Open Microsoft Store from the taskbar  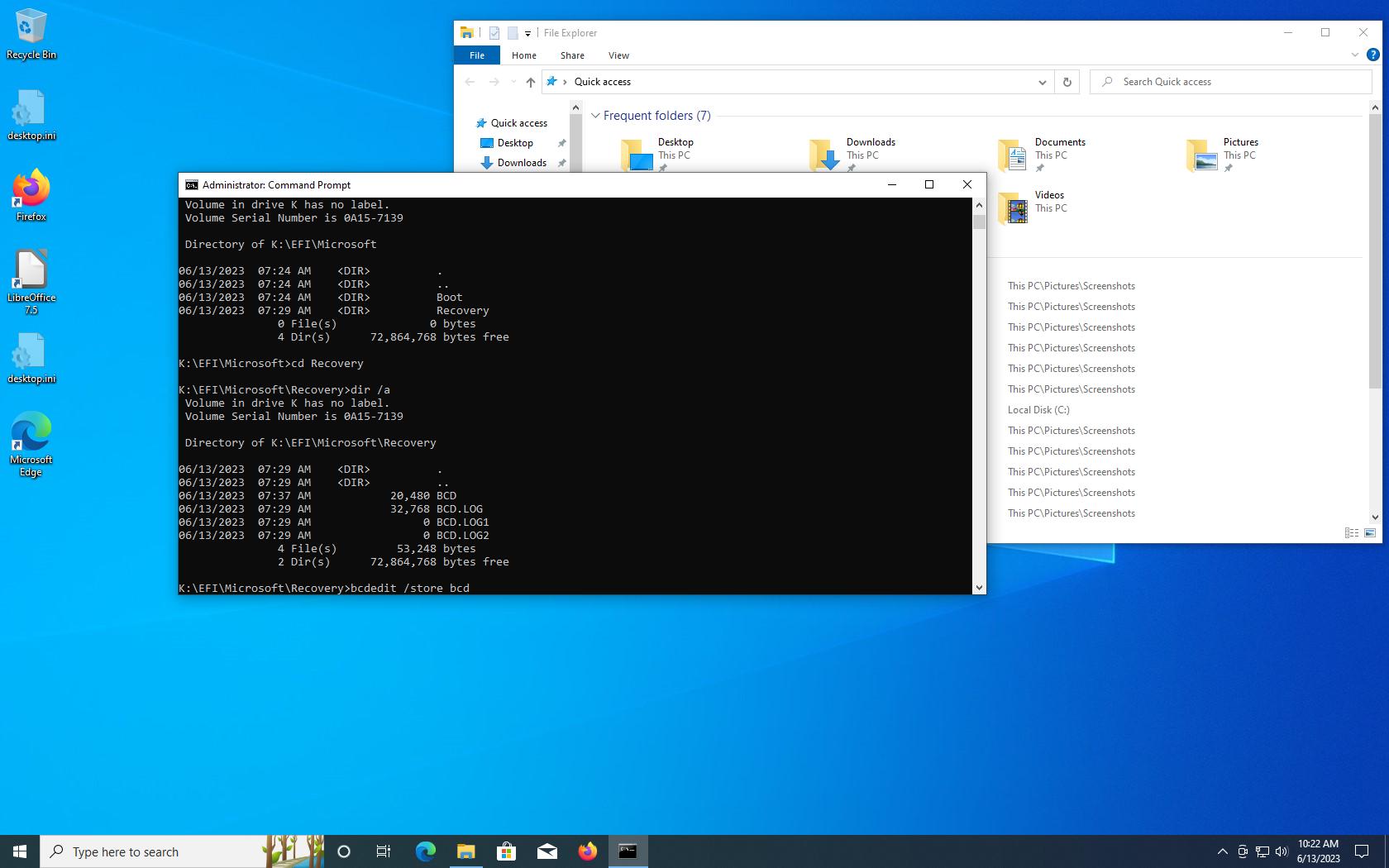506,851
